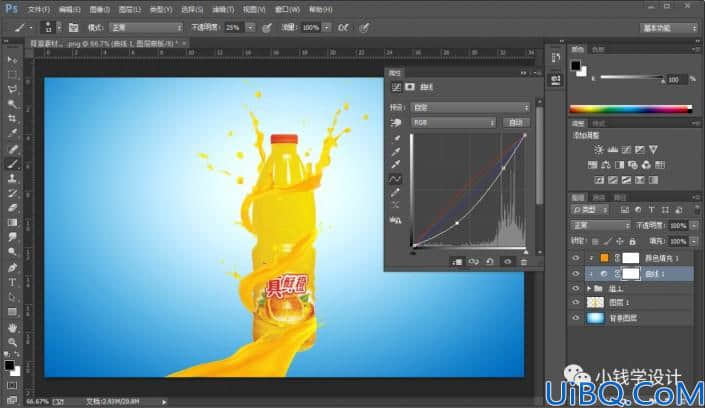
Task: Click the Auto button in Curves
Action: click(516, 122)
